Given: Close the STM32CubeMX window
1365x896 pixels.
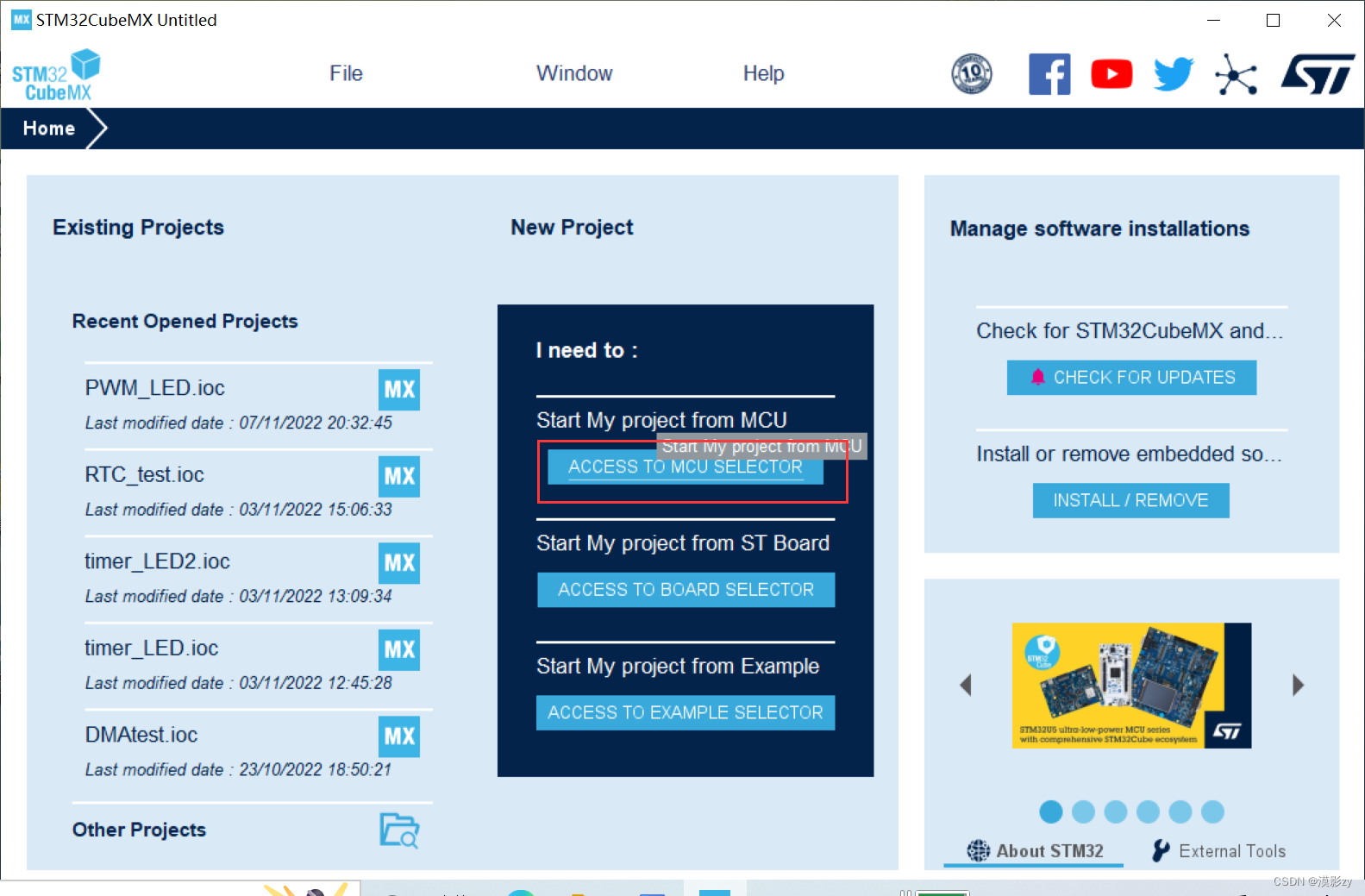Looking at the screenshot, I should (1334, 20).
